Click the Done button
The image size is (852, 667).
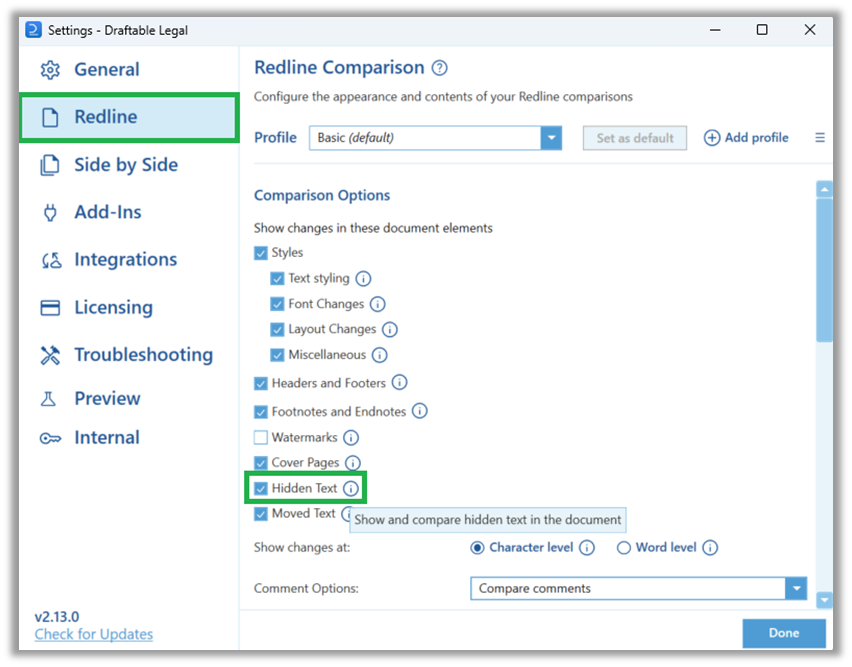pyautogui.click(x=784, y=633)
